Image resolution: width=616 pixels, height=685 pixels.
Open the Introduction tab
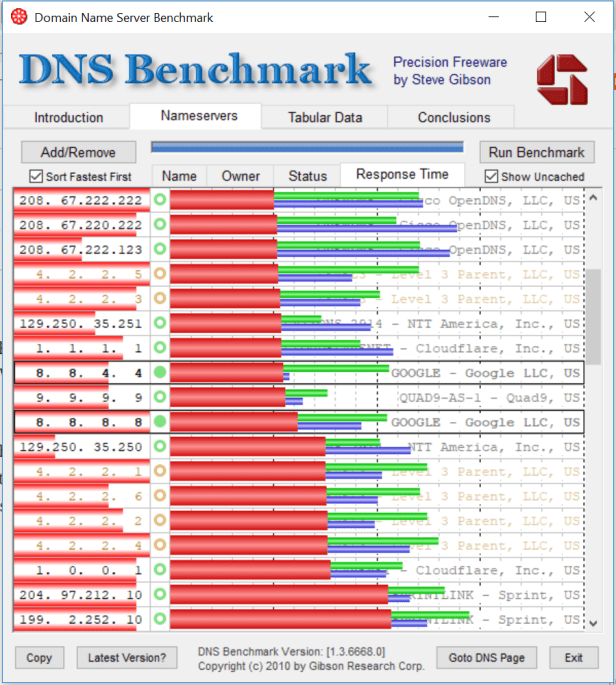coord(69,118)
